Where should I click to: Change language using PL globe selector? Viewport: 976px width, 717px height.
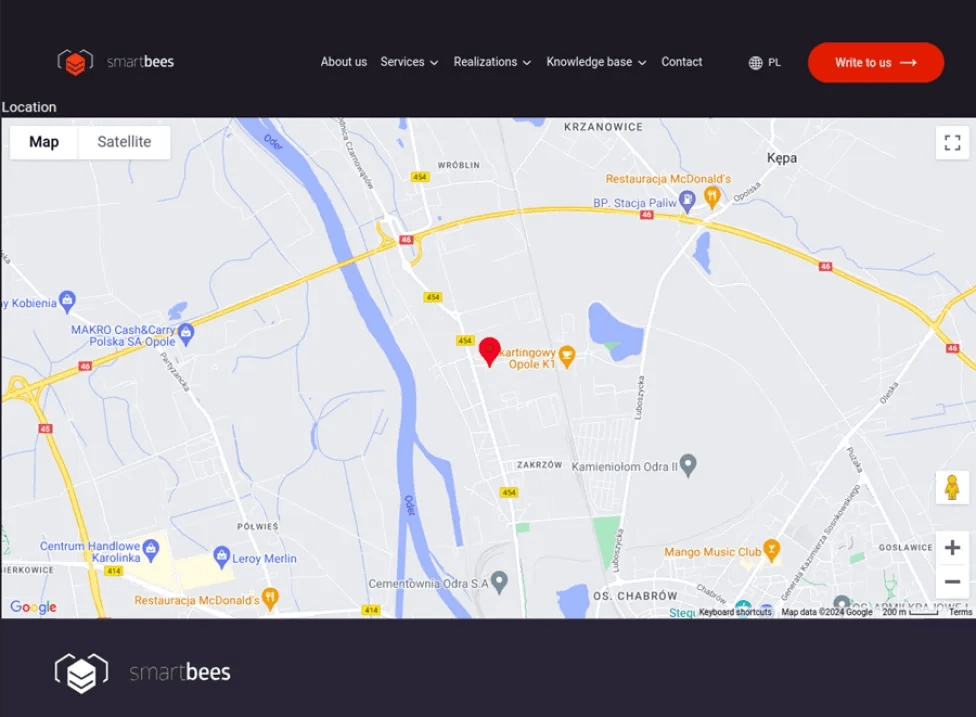765,63
